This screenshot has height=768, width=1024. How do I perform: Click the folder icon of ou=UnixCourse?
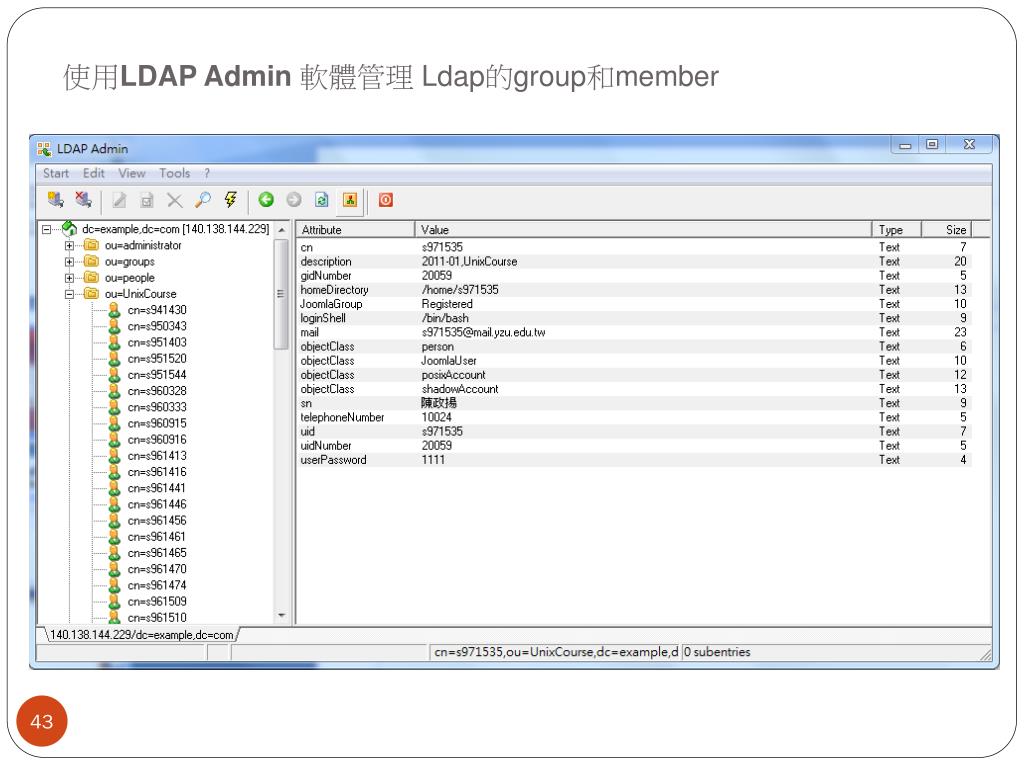coord(91,294)
